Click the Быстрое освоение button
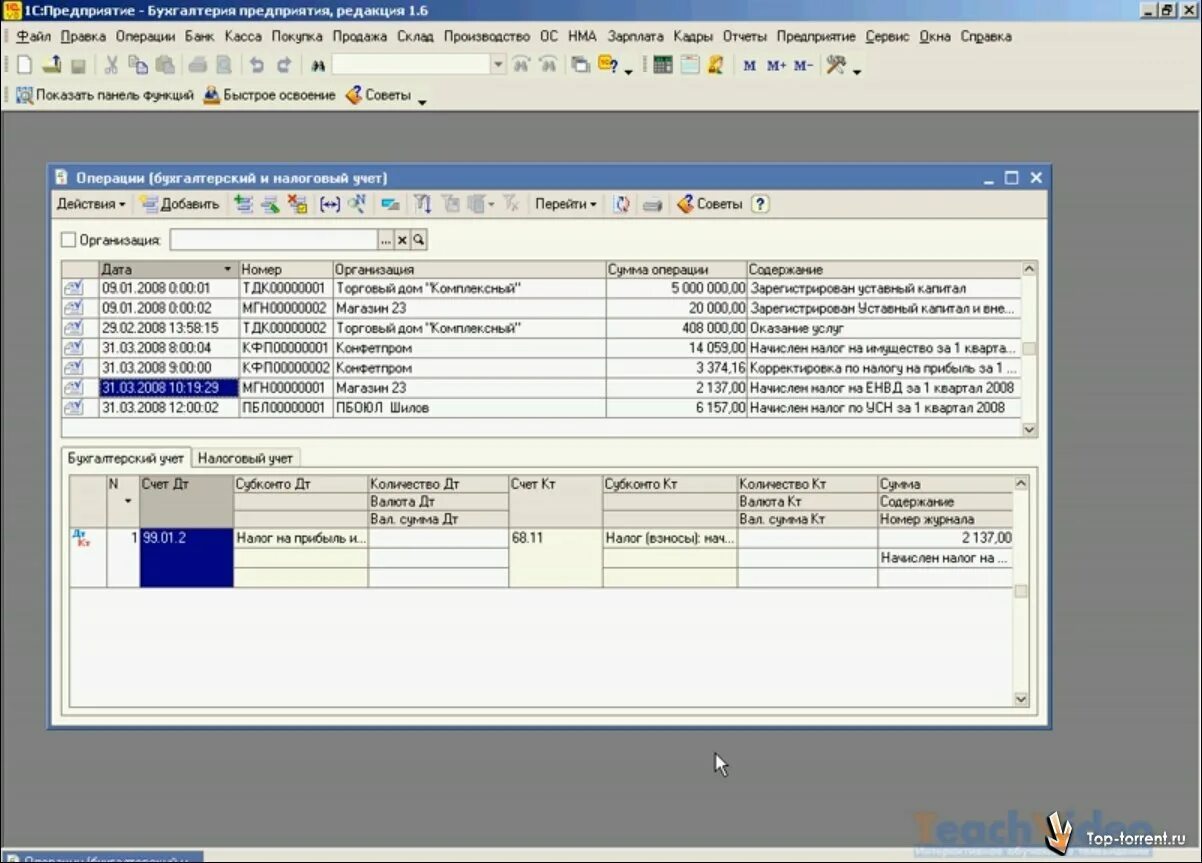The image size is (1202, 863). tap(269, 95)
